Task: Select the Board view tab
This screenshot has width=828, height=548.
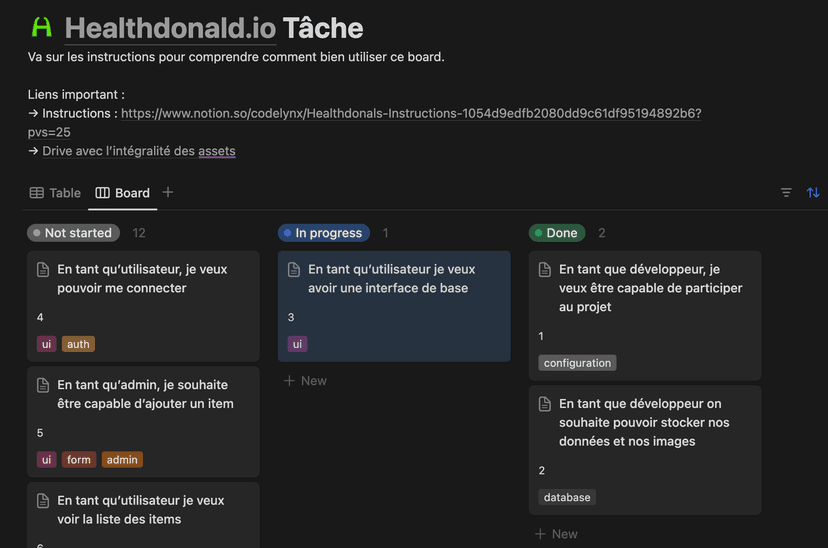Action: pos(123,193)
